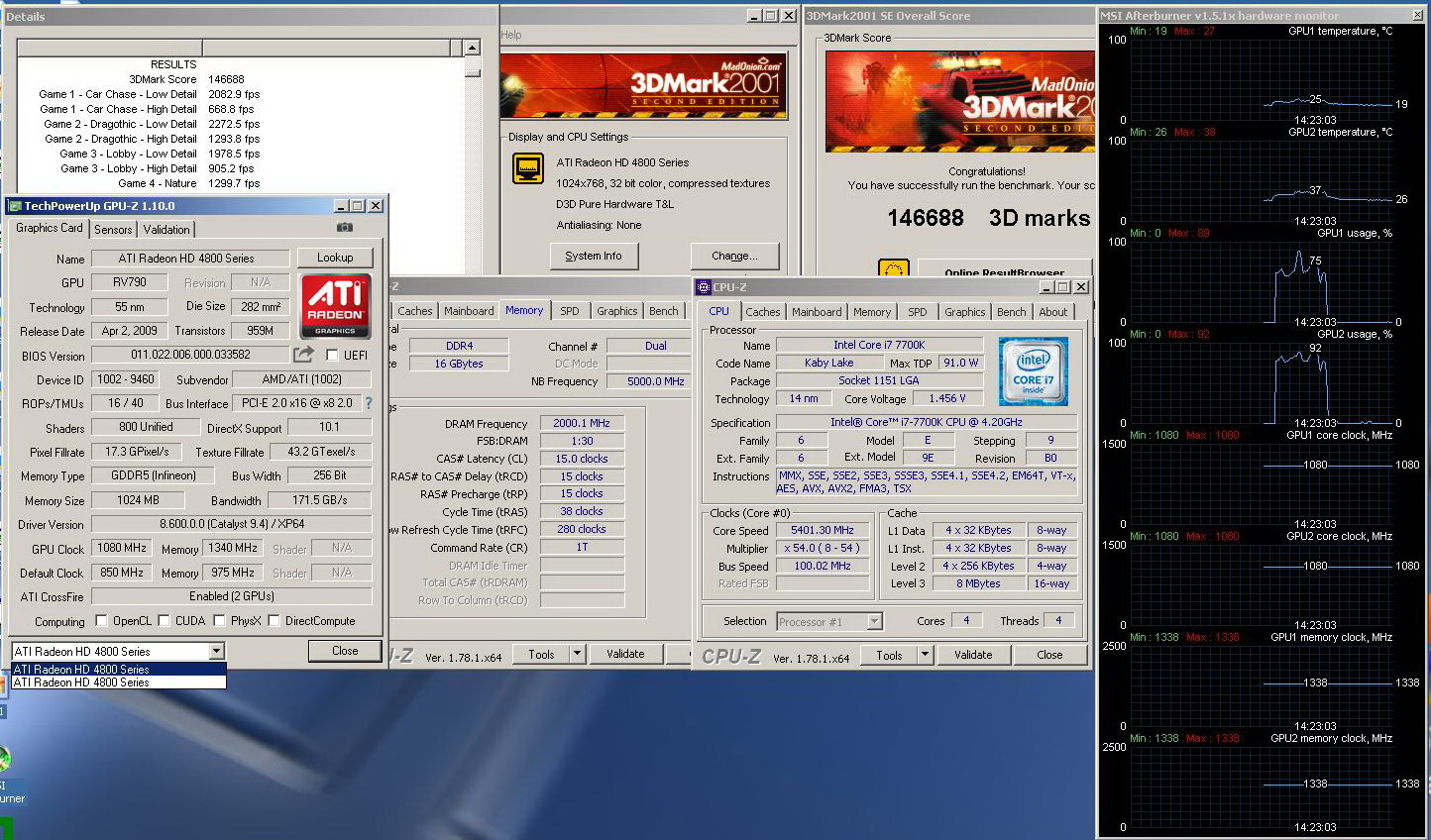Click Validate in back CPU-Z window
Image resolution: width=1431 pixels, height=840 pixels.
[x=625, y=654]
